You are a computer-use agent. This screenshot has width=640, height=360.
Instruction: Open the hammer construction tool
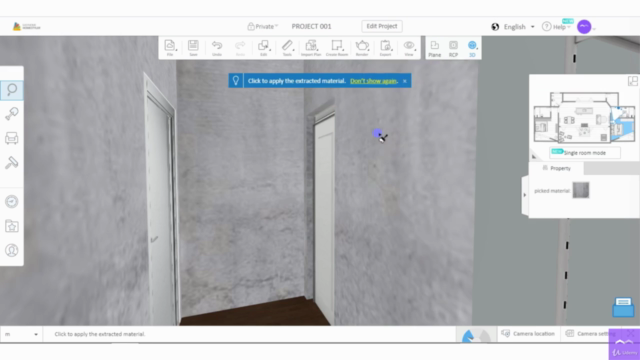[12, 163]
